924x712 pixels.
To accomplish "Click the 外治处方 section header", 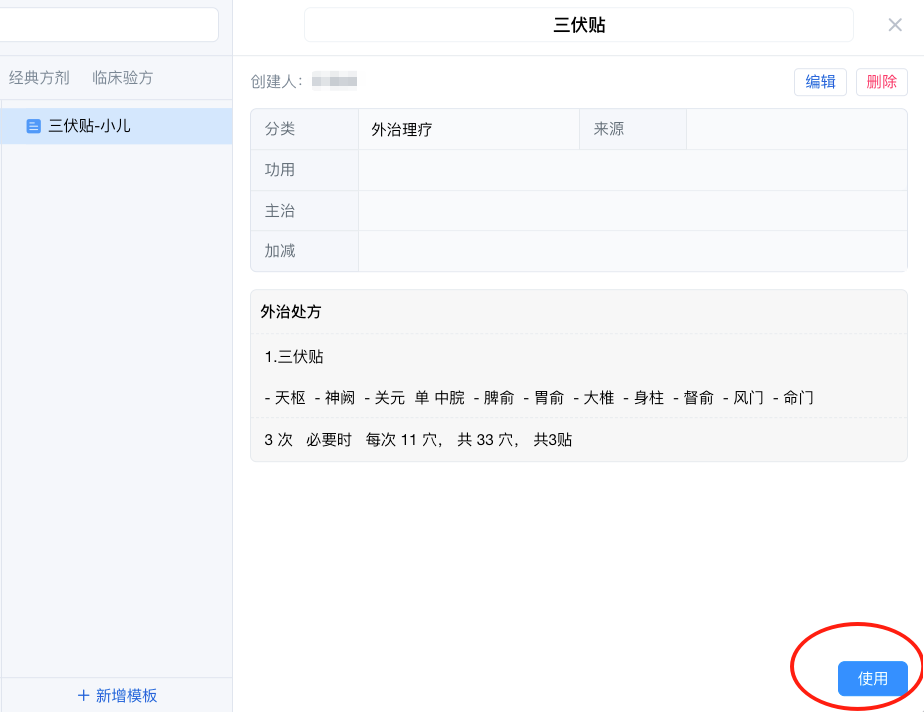I will [x=291, y=312].
